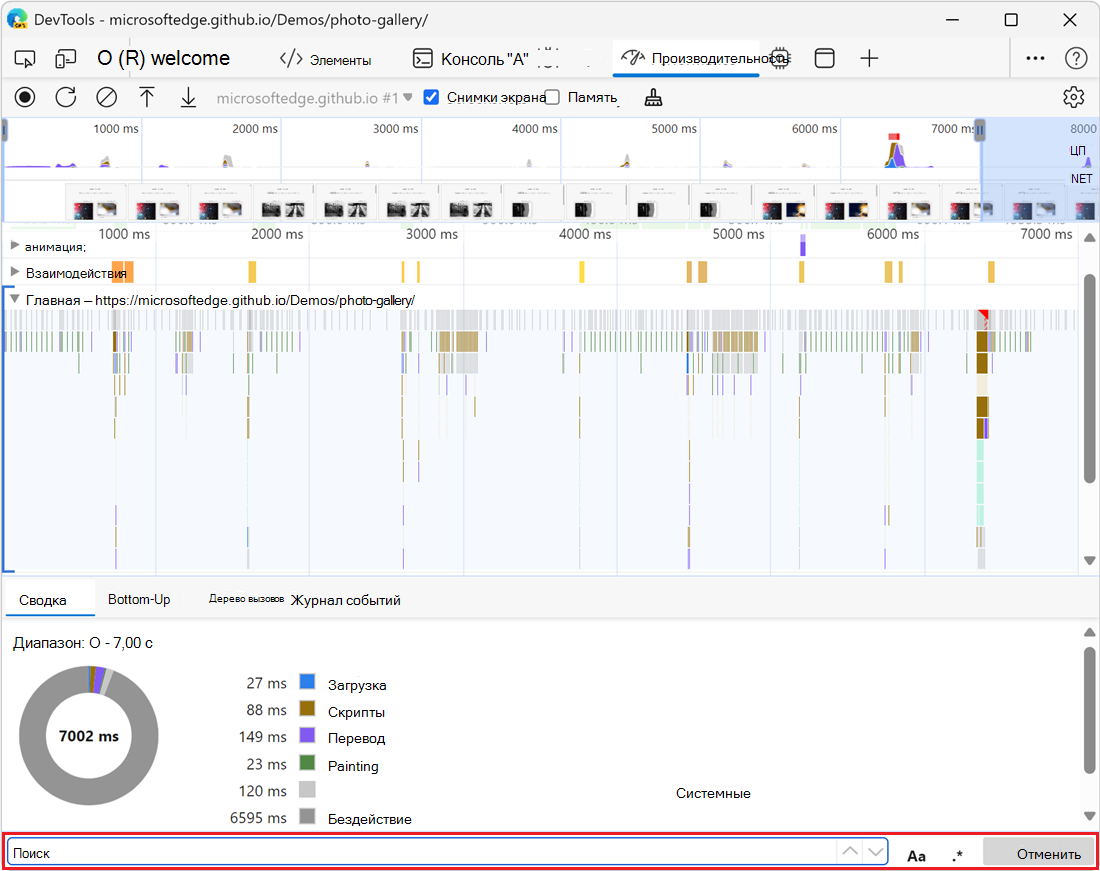Switch to the Bottom-Up tab

[139, 599]
